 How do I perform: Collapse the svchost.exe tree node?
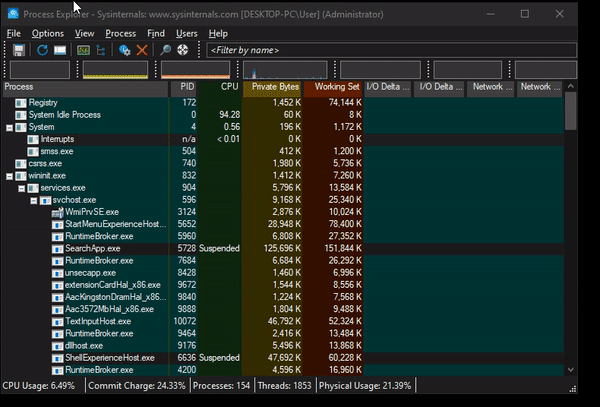[34, 201]
